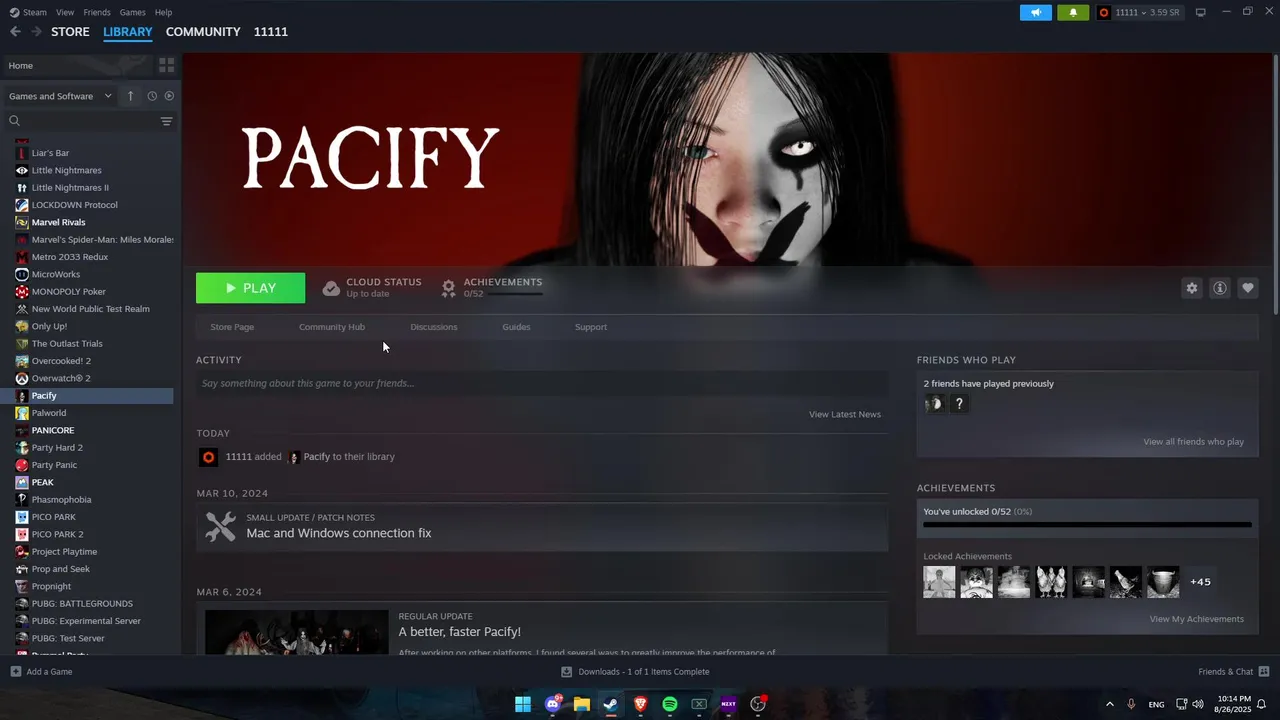Click the activity status text field
Image resolution: width=1280 pixels, height=720 pixels.
542,383
